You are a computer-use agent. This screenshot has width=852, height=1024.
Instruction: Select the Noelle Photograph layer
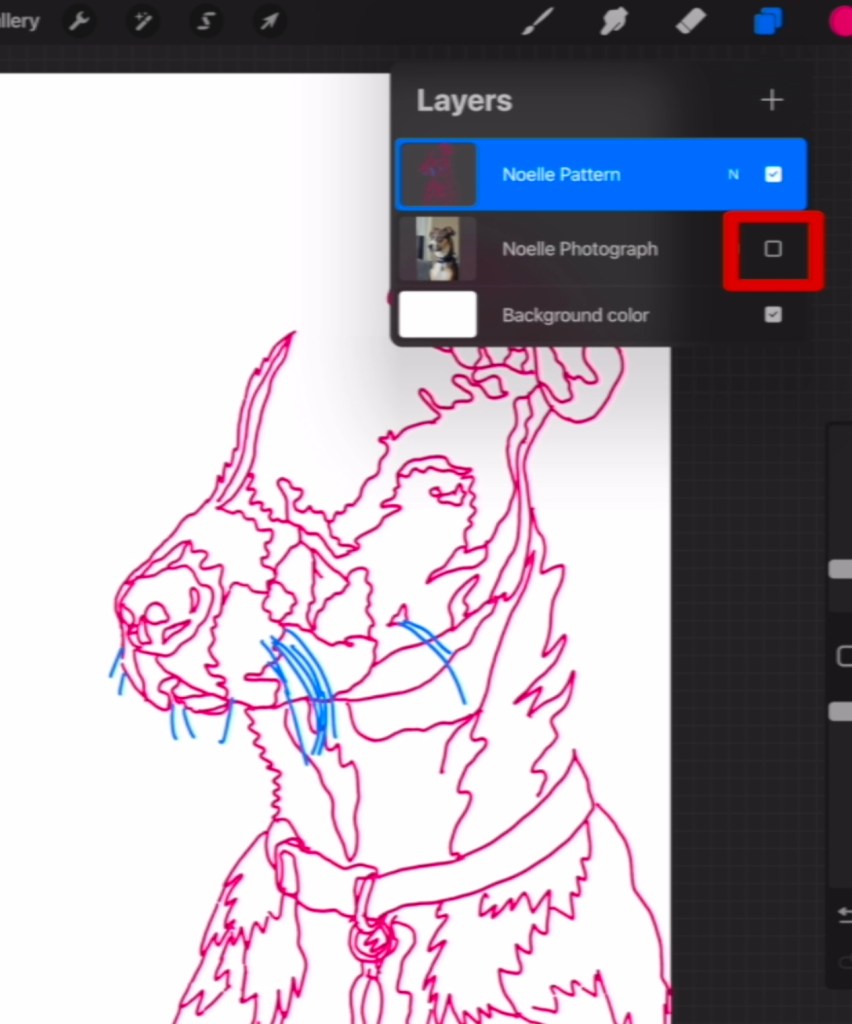click(580, 249)
